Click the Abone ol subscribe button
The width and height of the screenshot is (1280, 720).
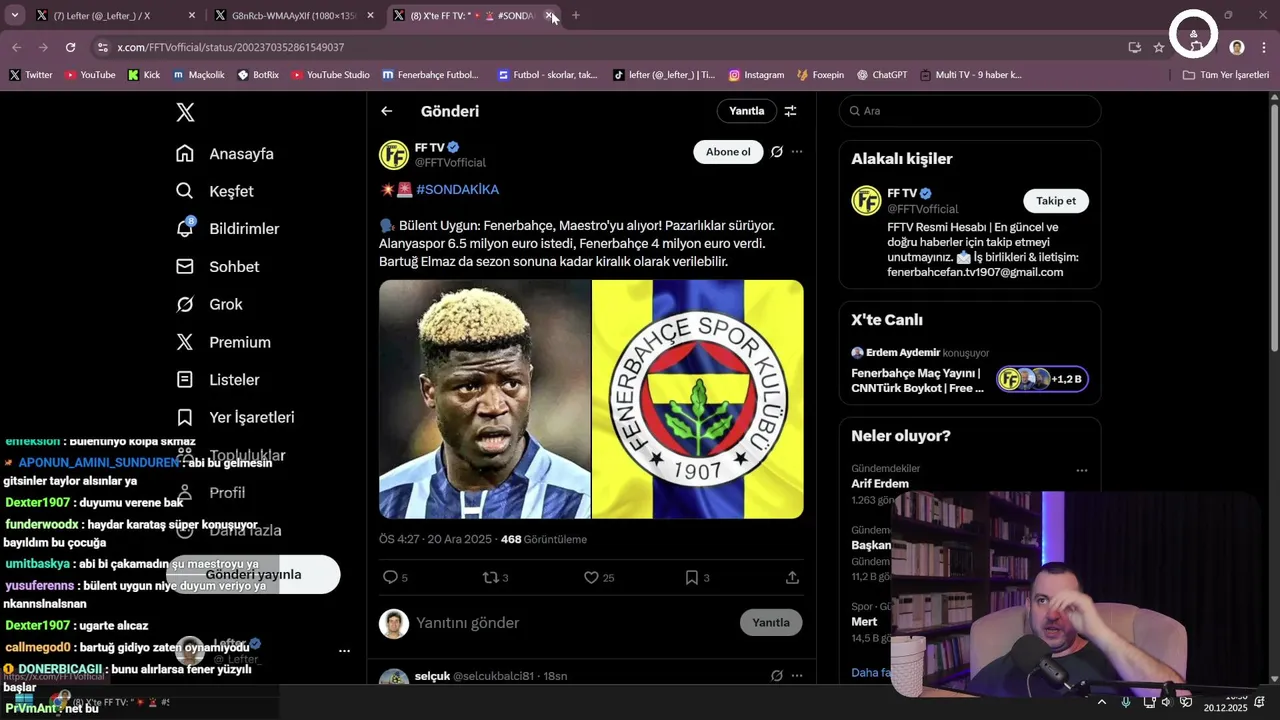coord(728,152)
